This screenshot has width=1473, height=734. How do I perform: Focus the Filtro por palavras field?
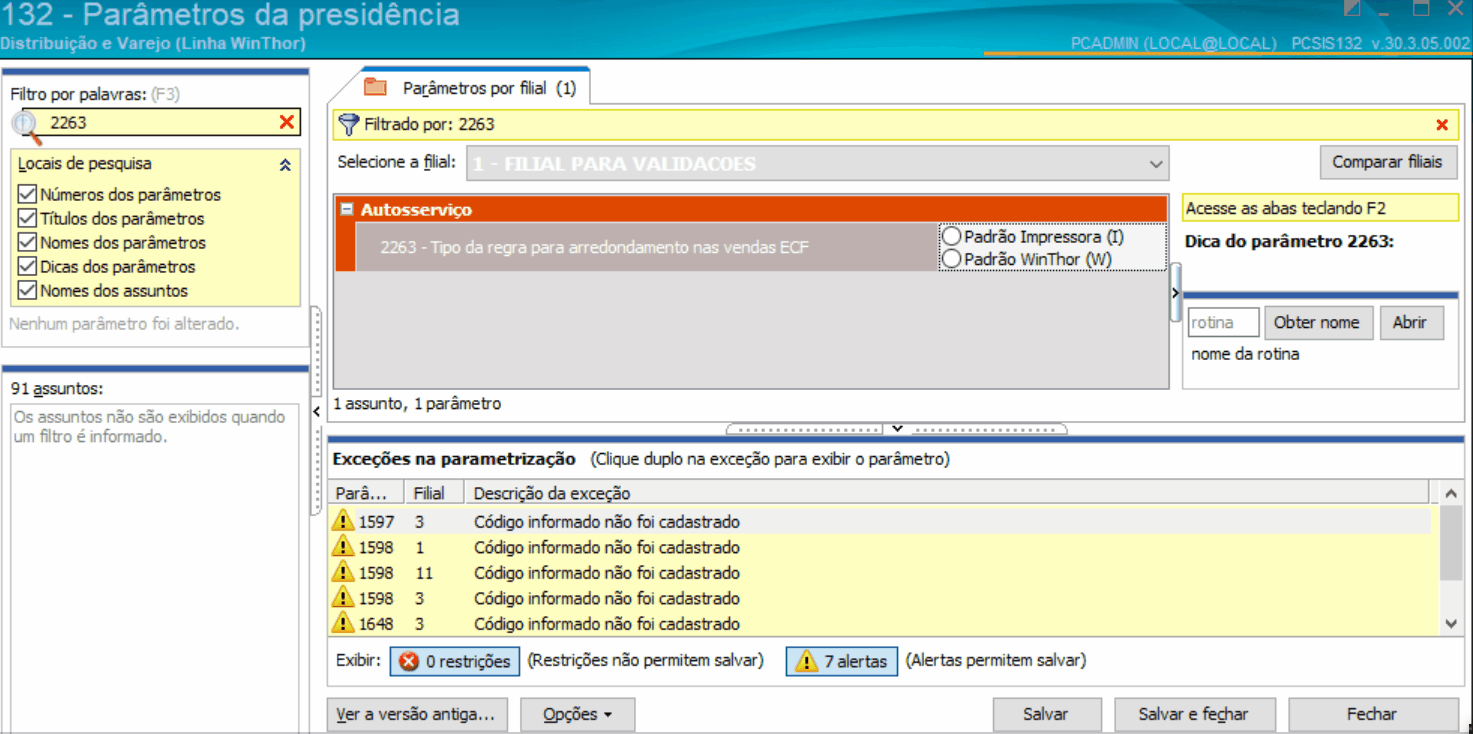160,122
